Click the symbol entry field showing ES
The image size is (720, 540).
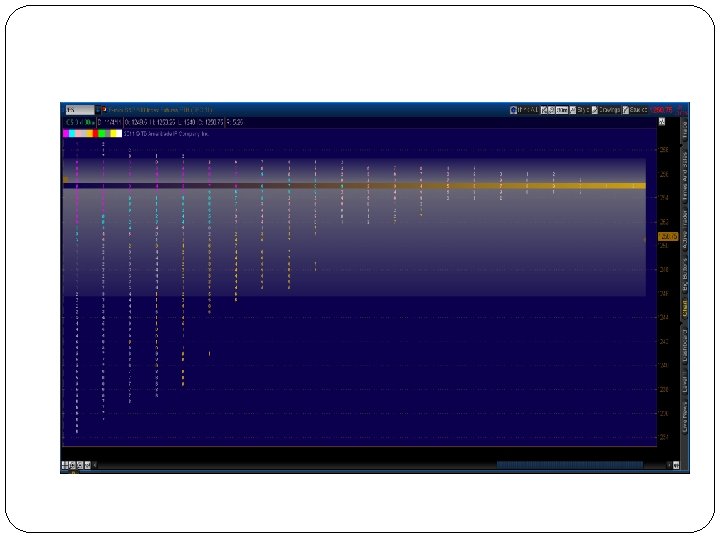pos(80,110)
